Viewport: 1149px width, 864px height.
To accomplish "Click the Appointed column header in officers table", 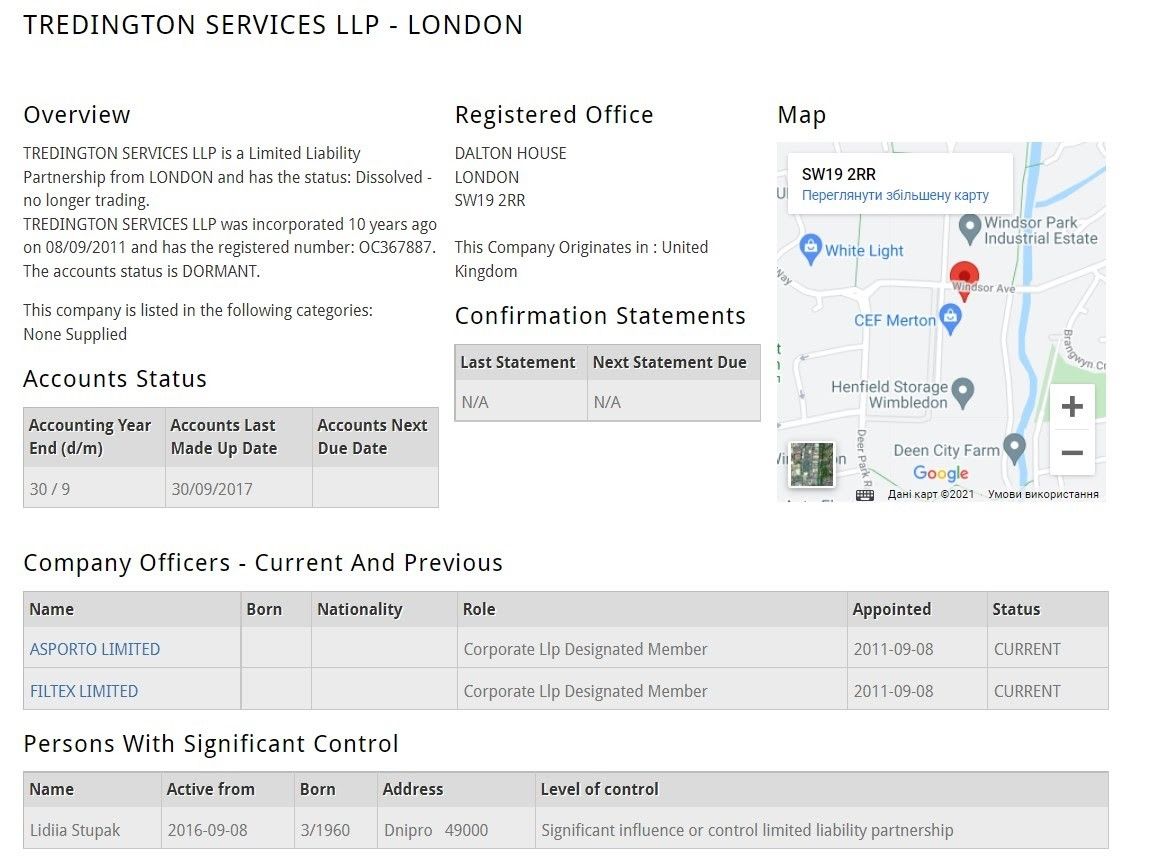I will 891,609.
